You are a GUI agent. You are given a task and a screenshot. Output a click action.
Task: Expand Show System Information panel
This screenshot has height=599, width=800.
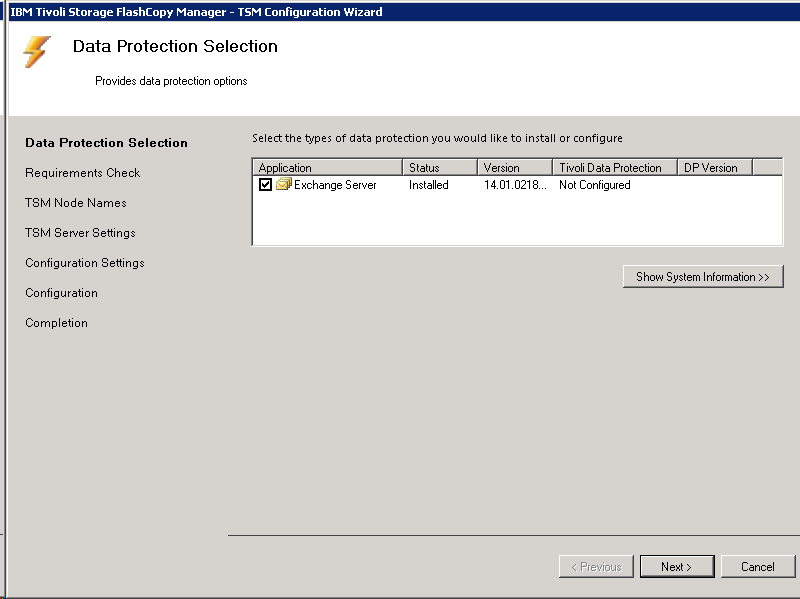coord(702,277)
